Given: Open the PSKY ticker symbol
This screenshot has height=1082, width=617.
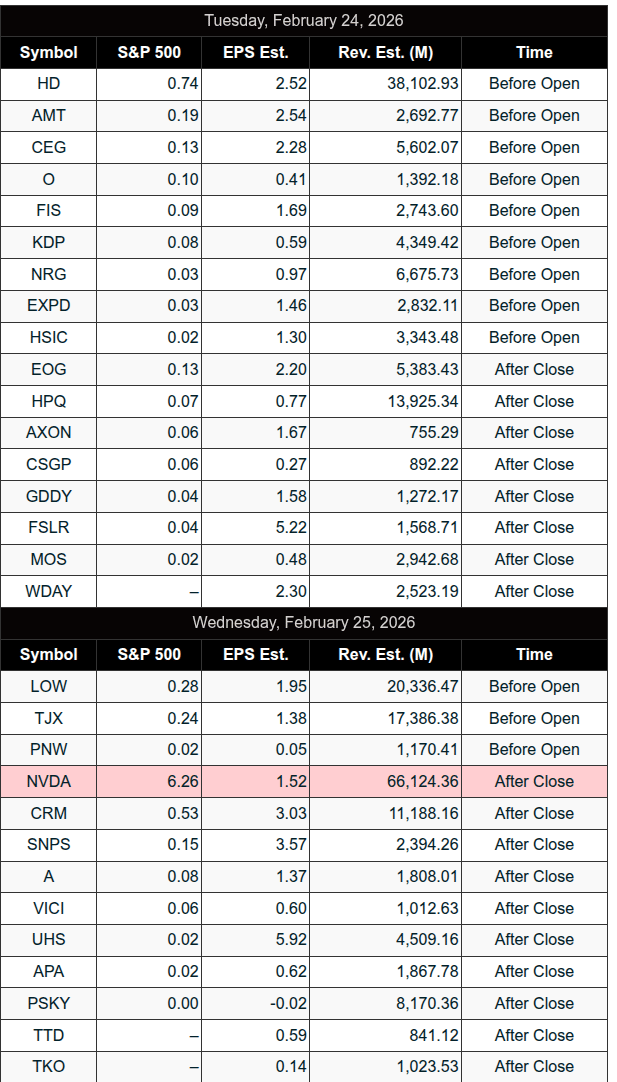Looking at the screenshot, I should click(x=48, y=1003).
